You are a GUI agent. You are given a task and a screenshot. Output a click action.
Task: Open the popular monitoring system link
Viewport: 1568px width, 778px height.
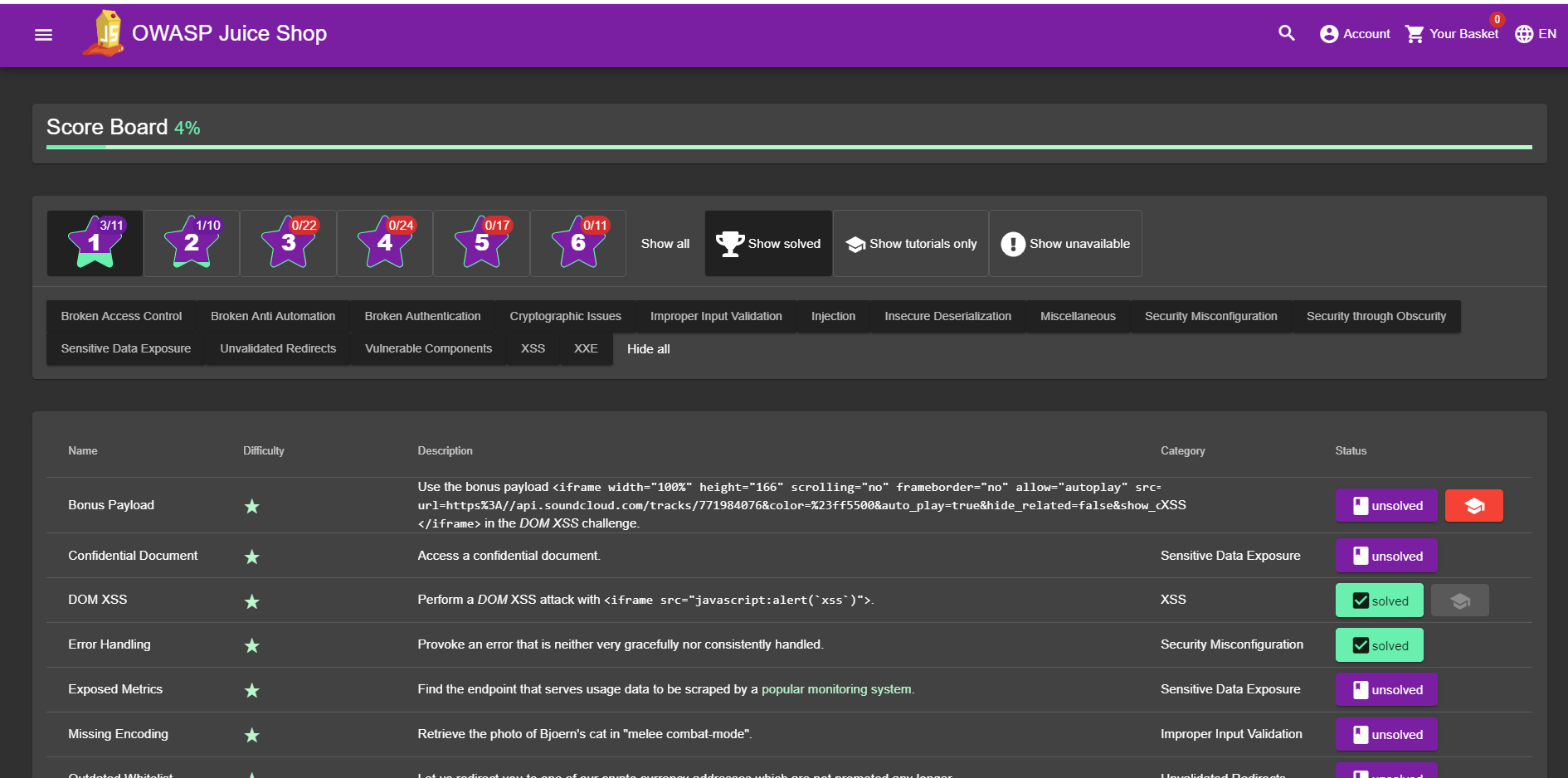pos(836,689)
